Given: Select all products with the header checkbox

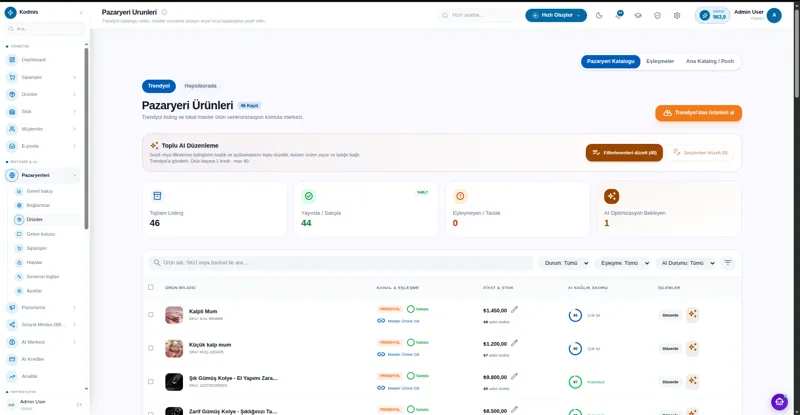Looking at the screenshot, I should (x=151, y=287).
